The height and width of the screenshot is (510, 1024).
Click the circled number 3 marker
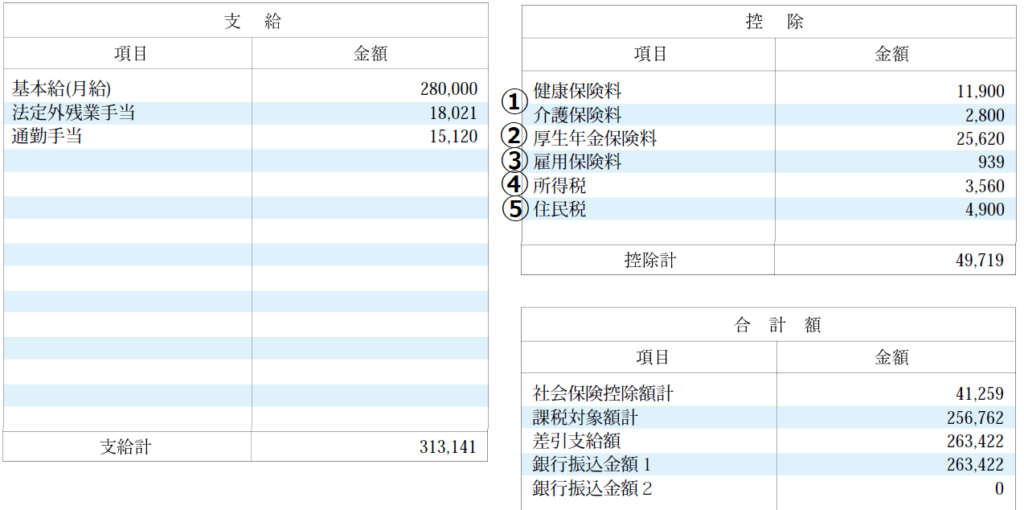pos(513,160)
